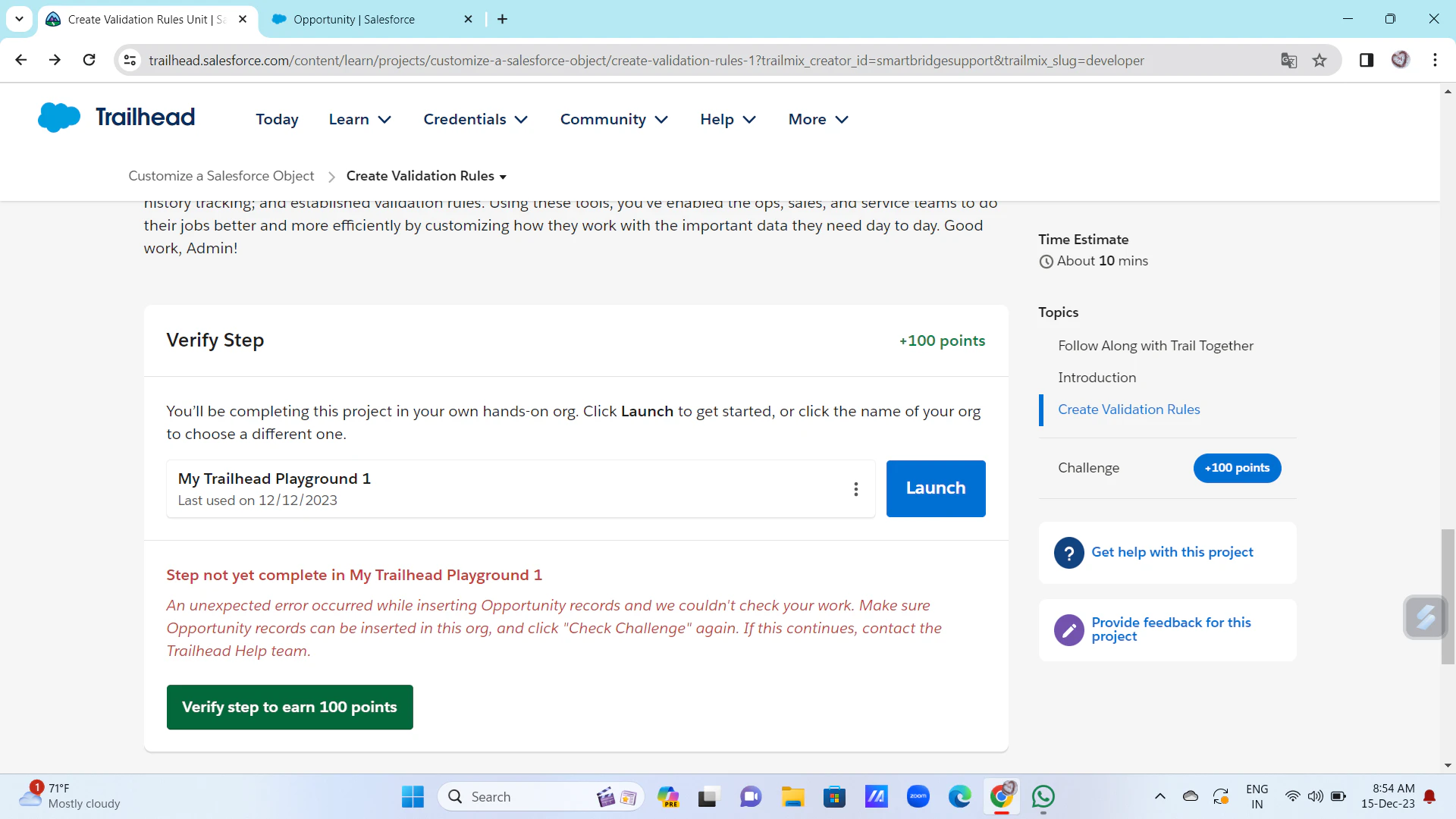Viewport: 1456px width, 819px height.
Task: Show hidden system tray icons
Action: [1159, 796]
